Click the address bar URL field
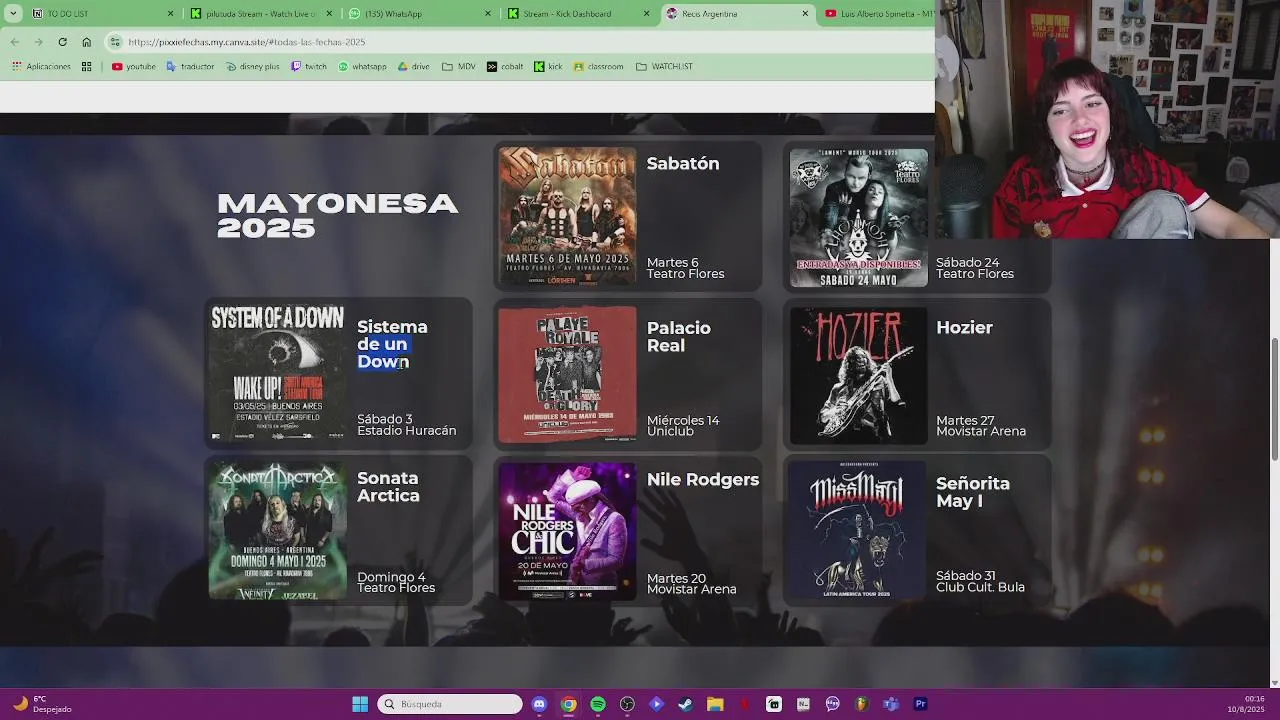Viewport: 1280px width, 720px height. [520, 42]
